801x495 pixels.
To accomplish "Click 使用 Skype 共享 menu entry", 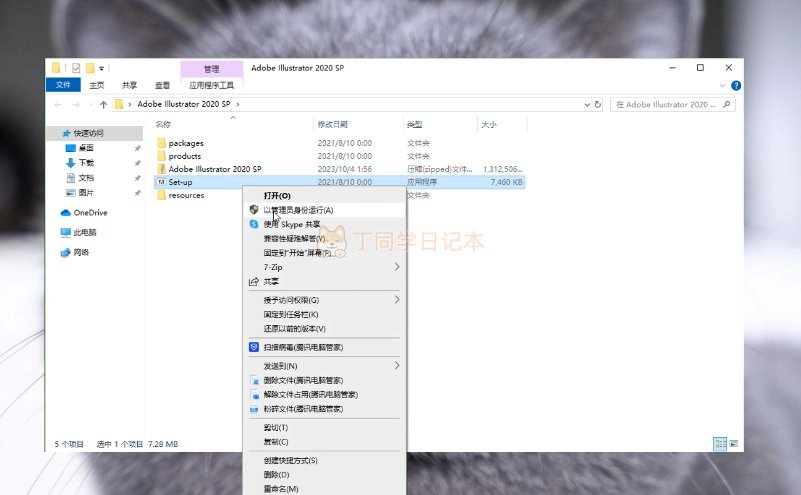I will (325, 224).
